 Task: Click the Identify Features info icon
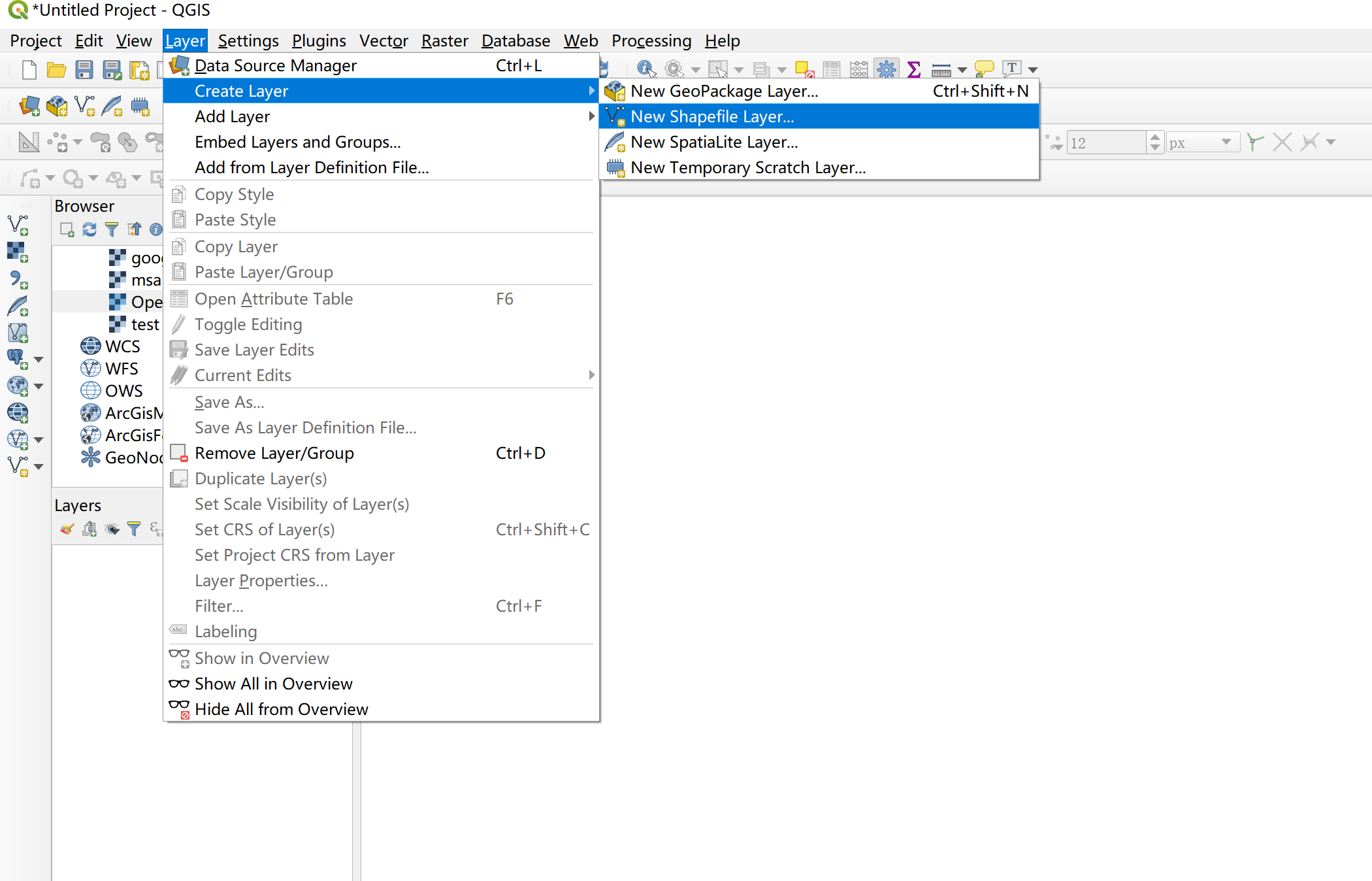click(645, 69)
